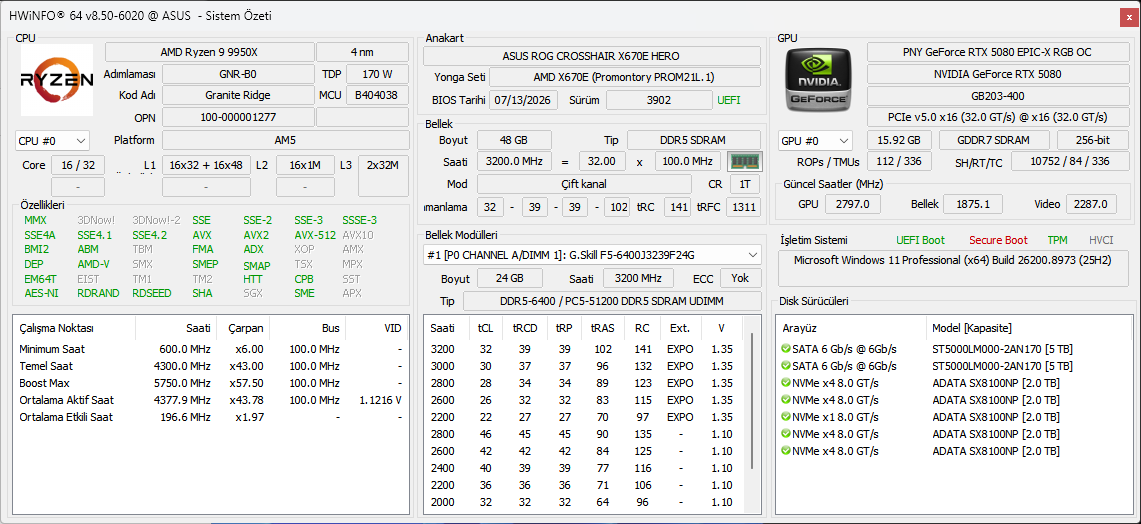Expand the G.Skill memory module dropdown

tap(592, 255)
